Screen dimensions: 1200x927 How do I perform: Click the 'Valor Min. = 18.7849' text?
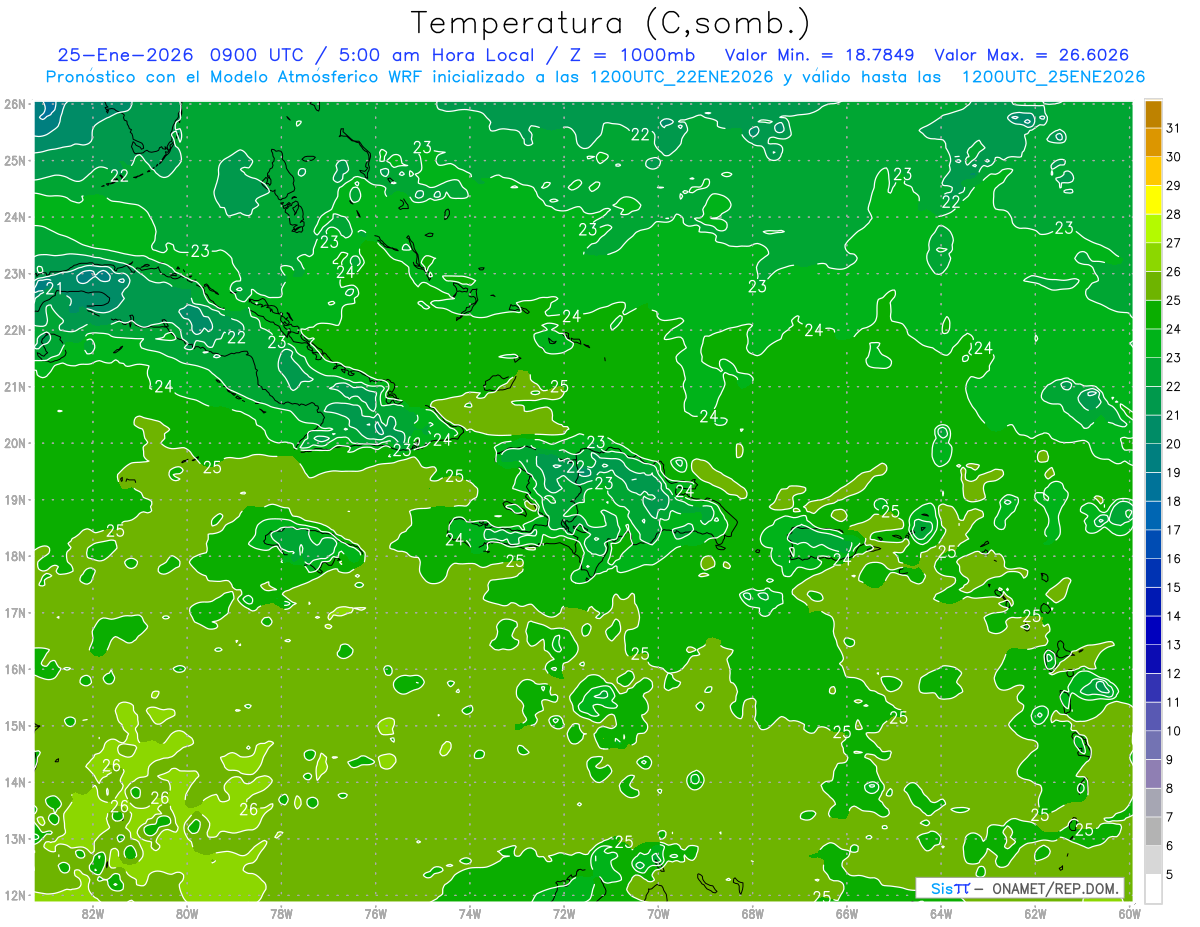819,55
